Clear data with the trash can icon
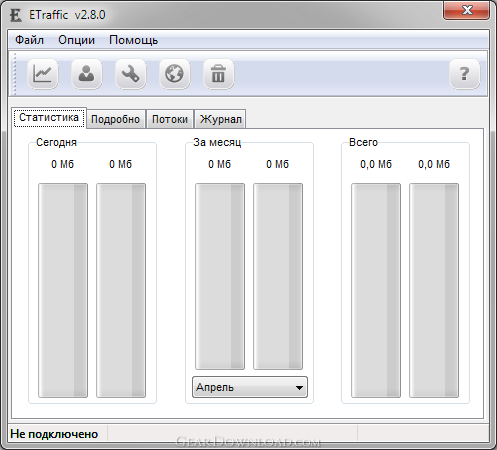This screenshot has width=497, height=450. [219, 74]
